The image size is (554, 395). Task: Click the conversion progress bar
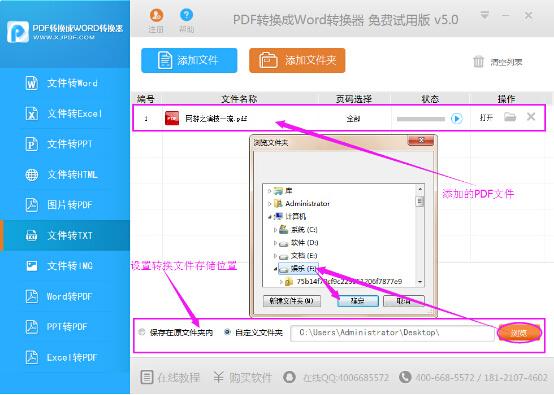pyautogui.click(x=421, y=119)
